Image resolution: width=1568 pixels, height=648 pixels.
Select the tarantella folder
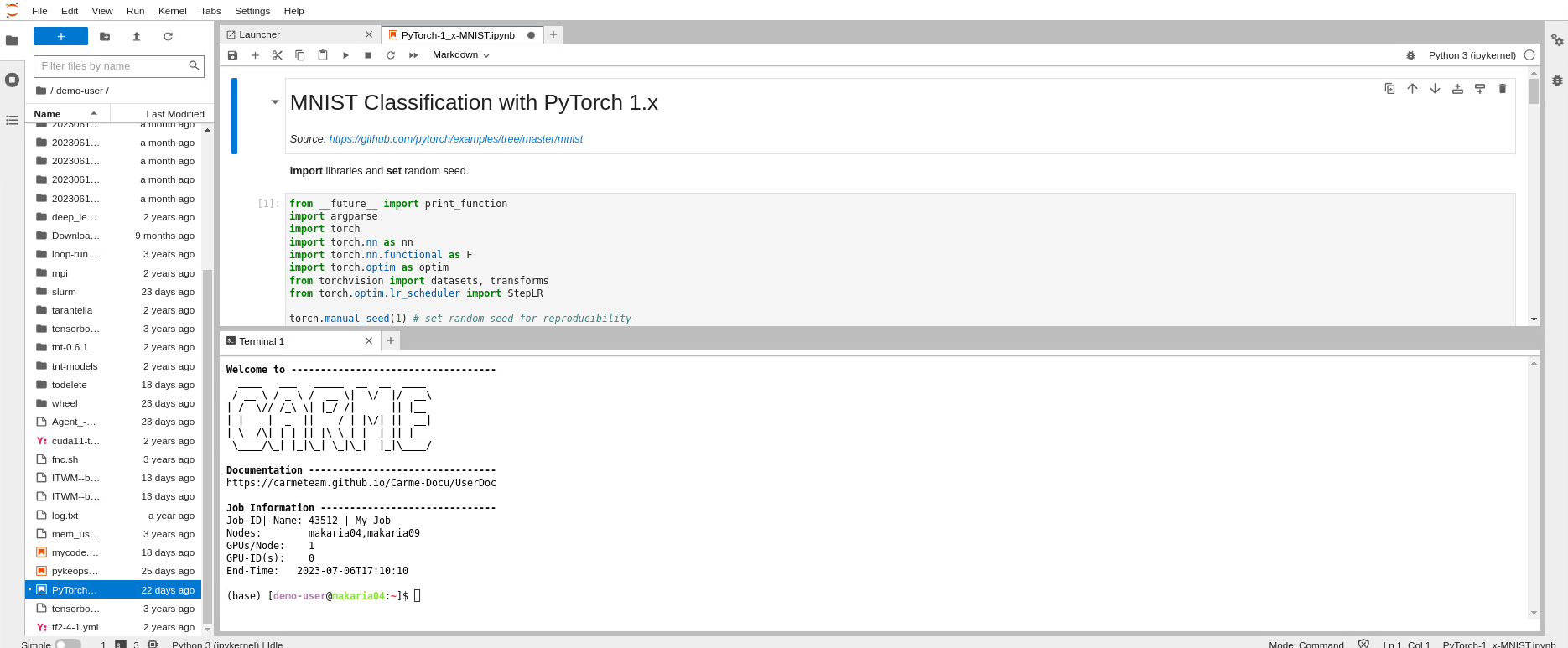114,310
